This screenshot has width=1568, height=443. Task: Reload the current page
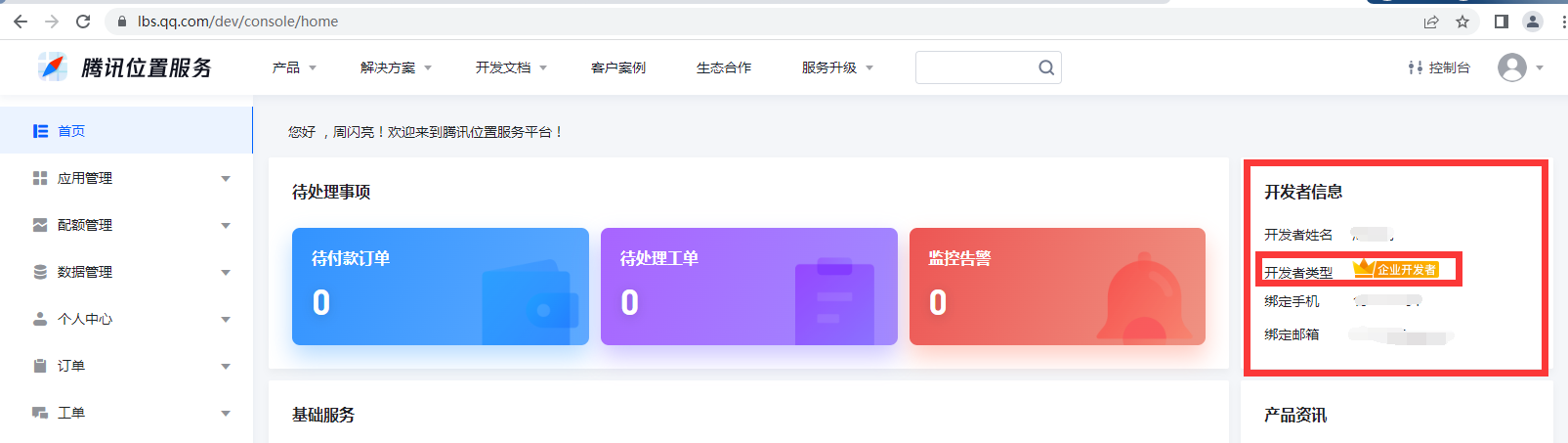(83, 22)
